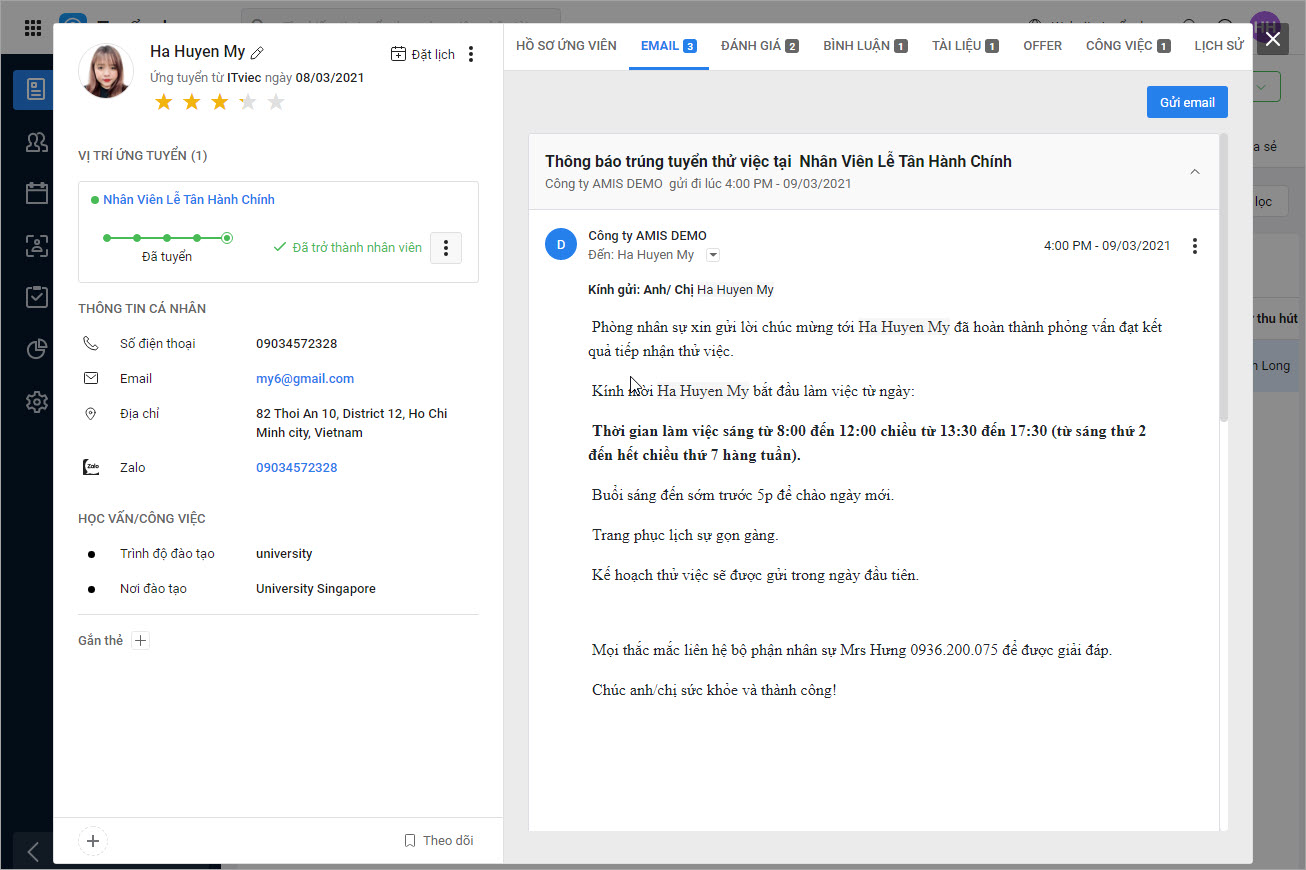The image size is (1306, 870).
Task: Open the Đánh giá tab
Action: (x=759, y=46)
